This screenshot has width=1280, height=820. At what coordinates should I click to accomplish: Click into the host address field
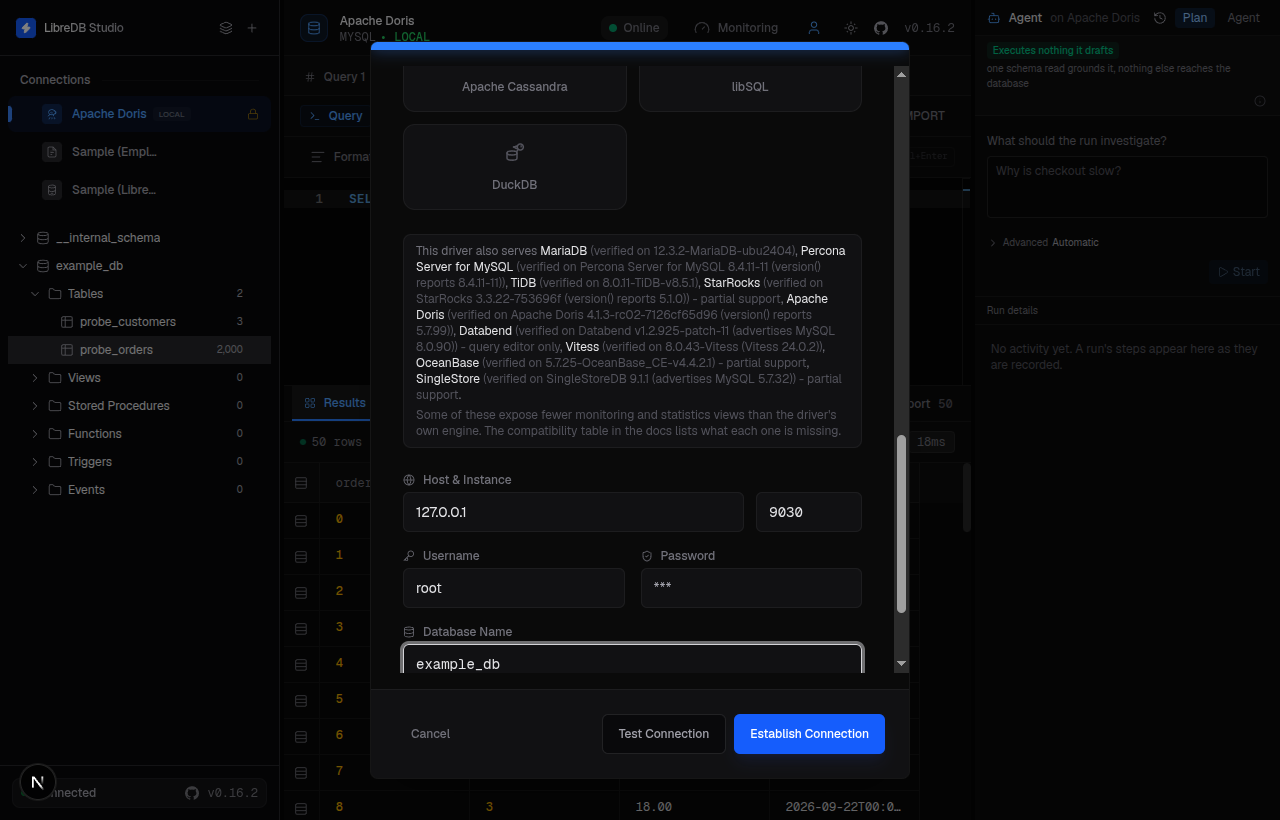click(573, 512)
